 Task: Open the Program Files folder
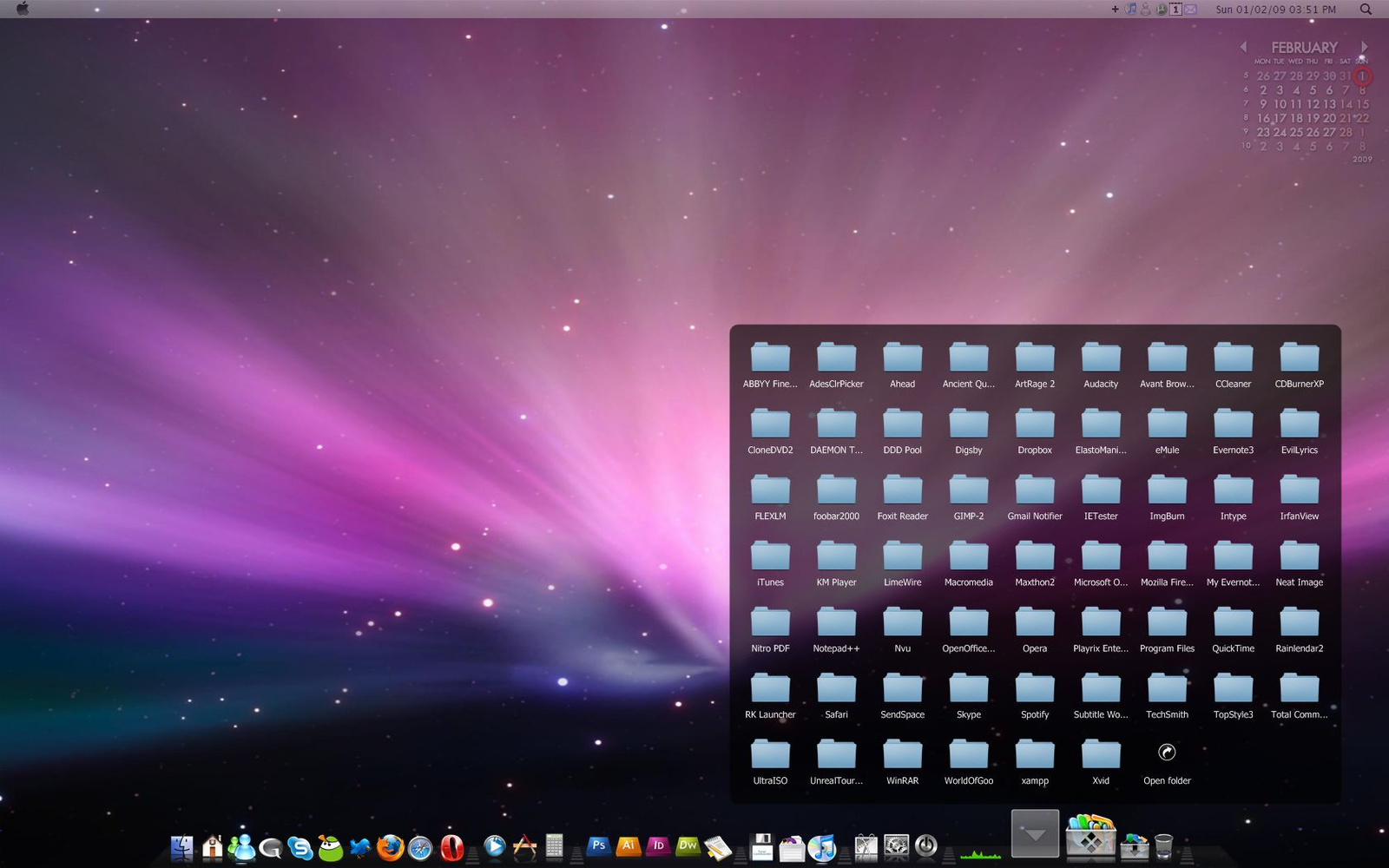click(x=1167, y=630)
